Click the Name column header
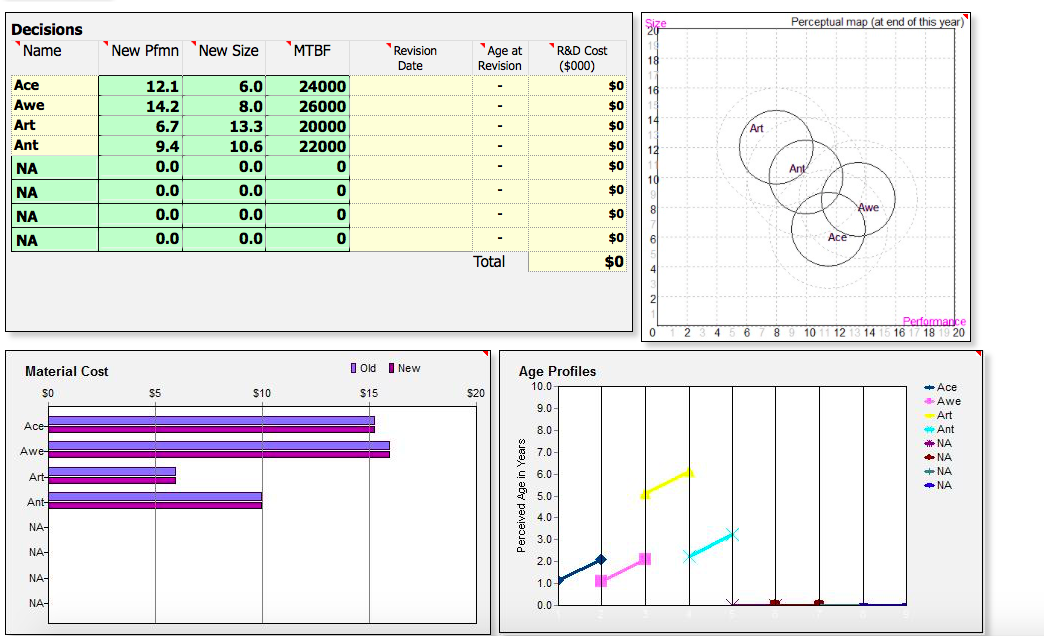Screen dimensions: 1044x636 tap(42, 51)
